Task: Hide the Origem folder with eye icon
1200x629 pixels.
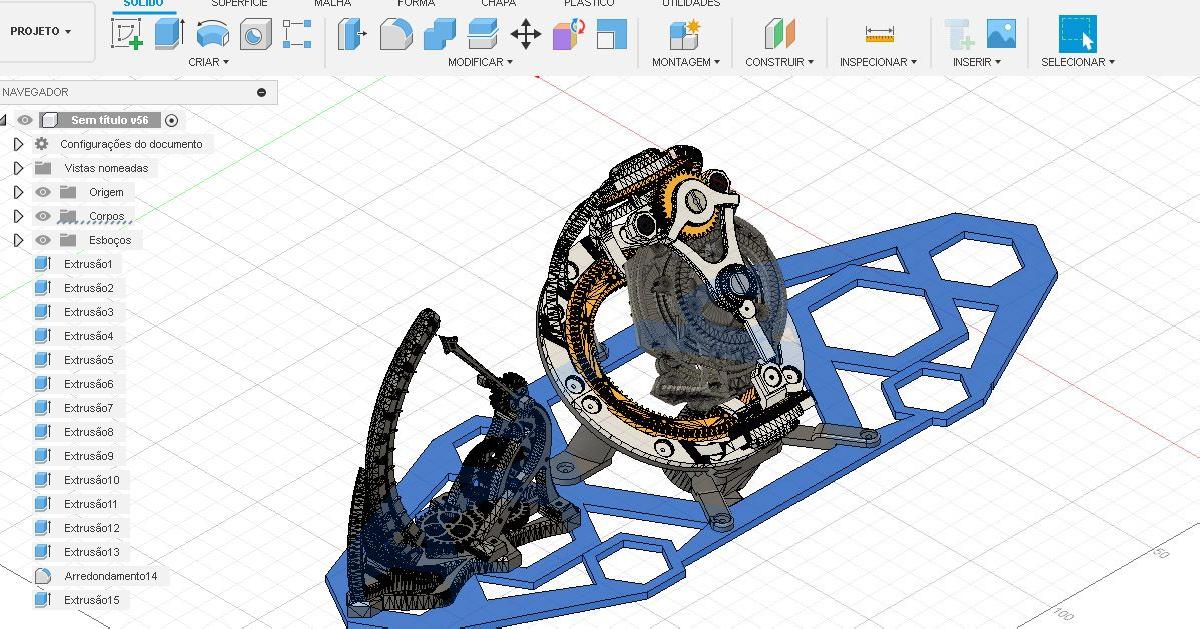Action: tap(43, 192)
